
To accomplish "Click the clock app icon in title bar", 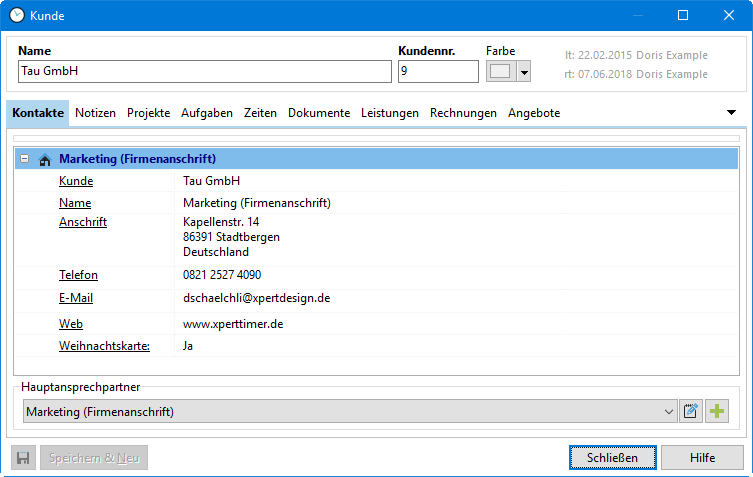I will [x=16, y=15].
